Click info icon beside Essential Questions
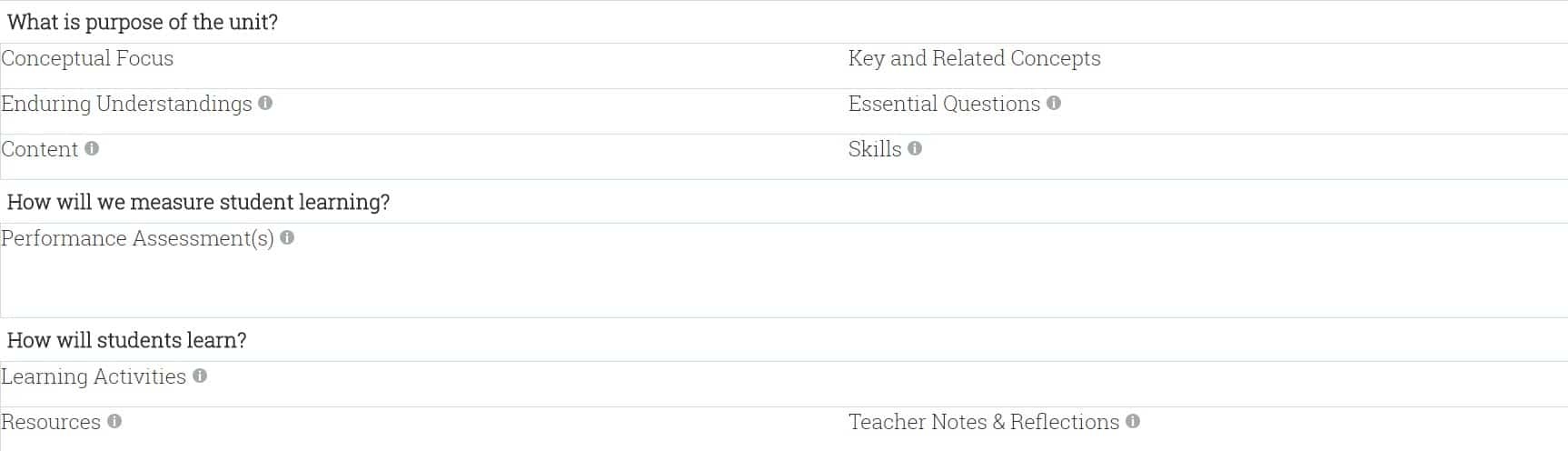The height and width of the screenshot is (451, 1568). (x=1054, y=104)
